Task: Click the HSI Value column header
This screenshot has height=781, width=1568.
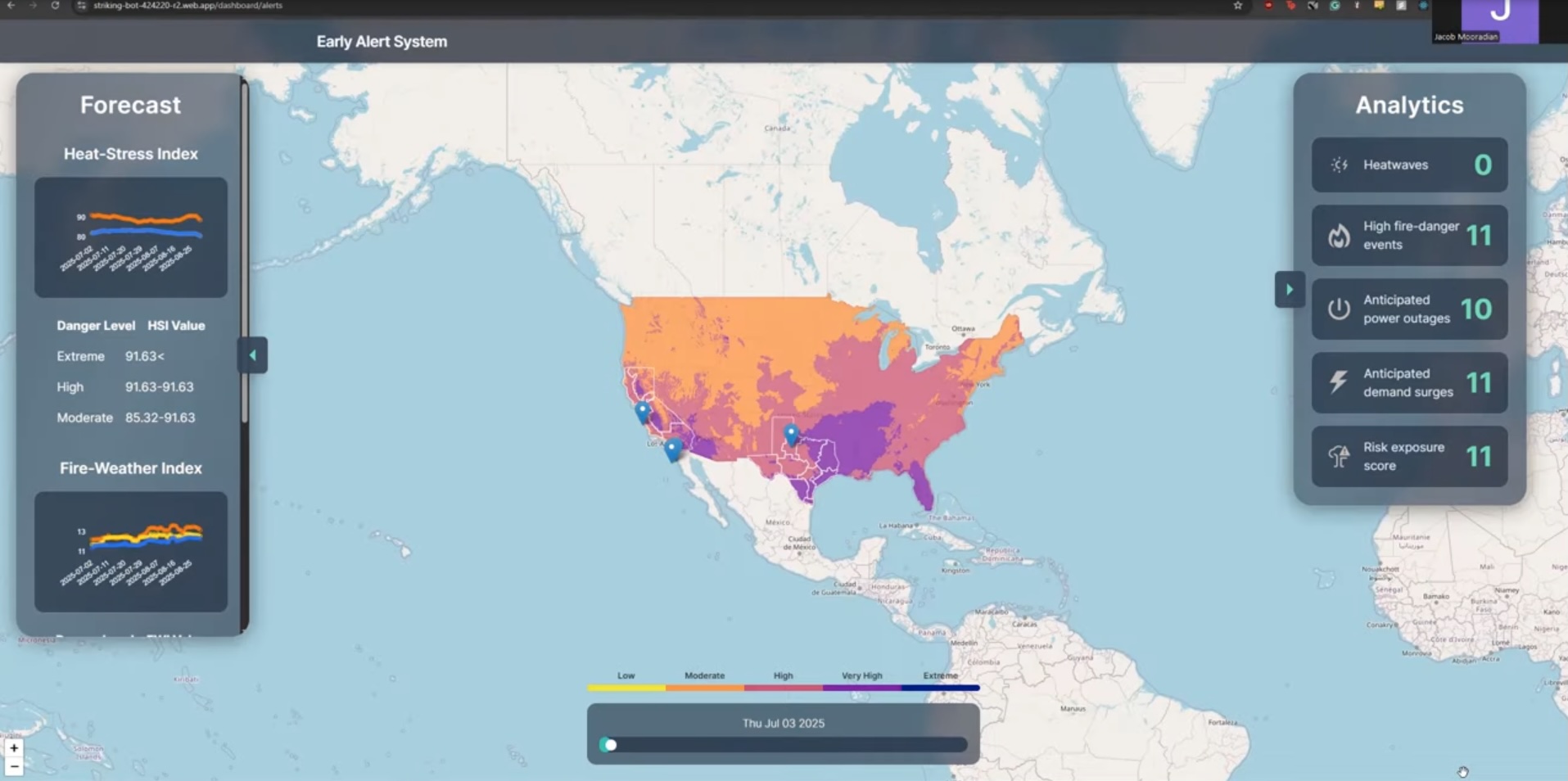Action: point(176,326)
